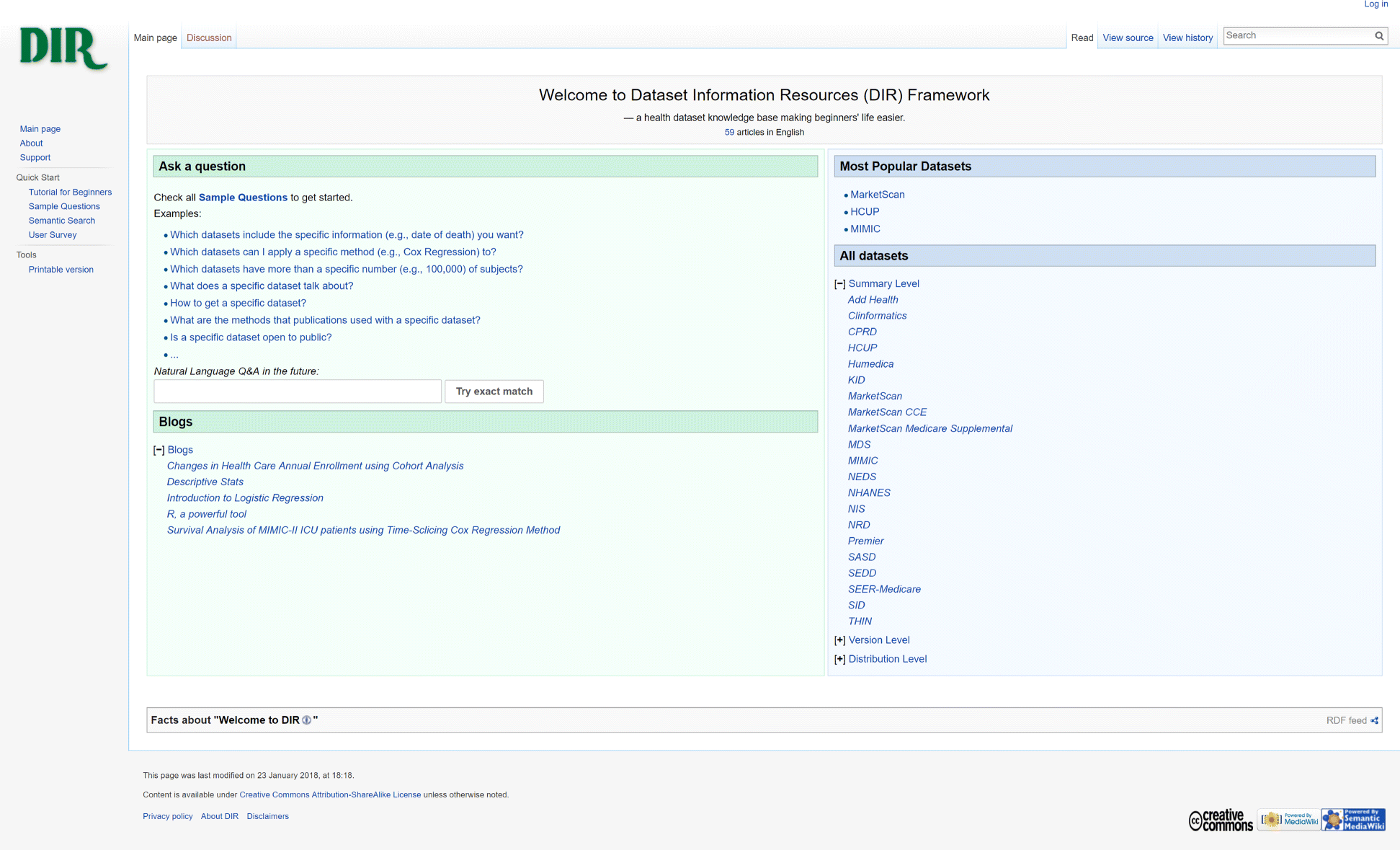
Task: Open the MarketScan CCE dataset
Action: tap(887, 412)
